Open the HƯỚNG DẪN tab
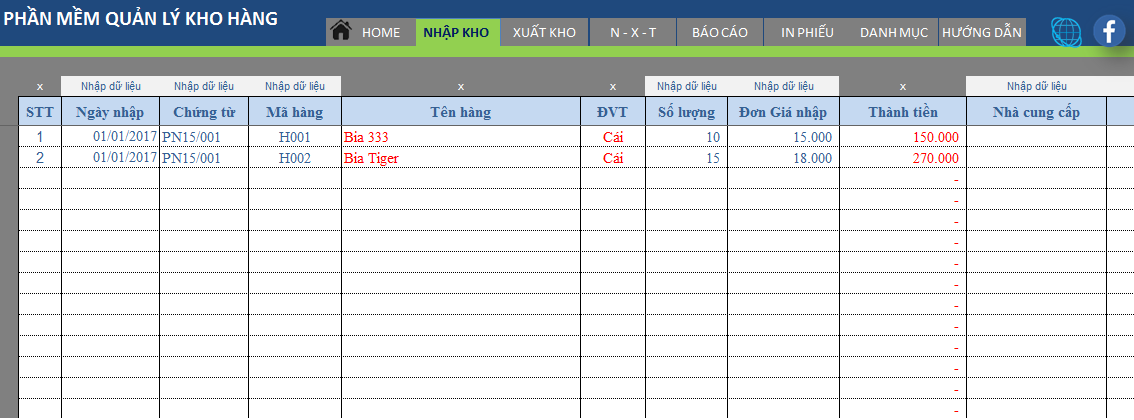Screen dimensions: 1134x420 pos(982,32)
